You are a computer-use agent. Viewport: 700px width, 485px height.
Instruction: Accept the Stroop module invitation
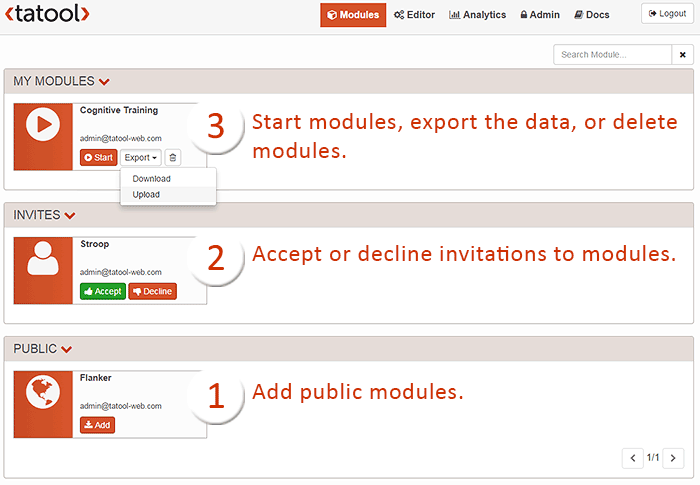(102, 291)
